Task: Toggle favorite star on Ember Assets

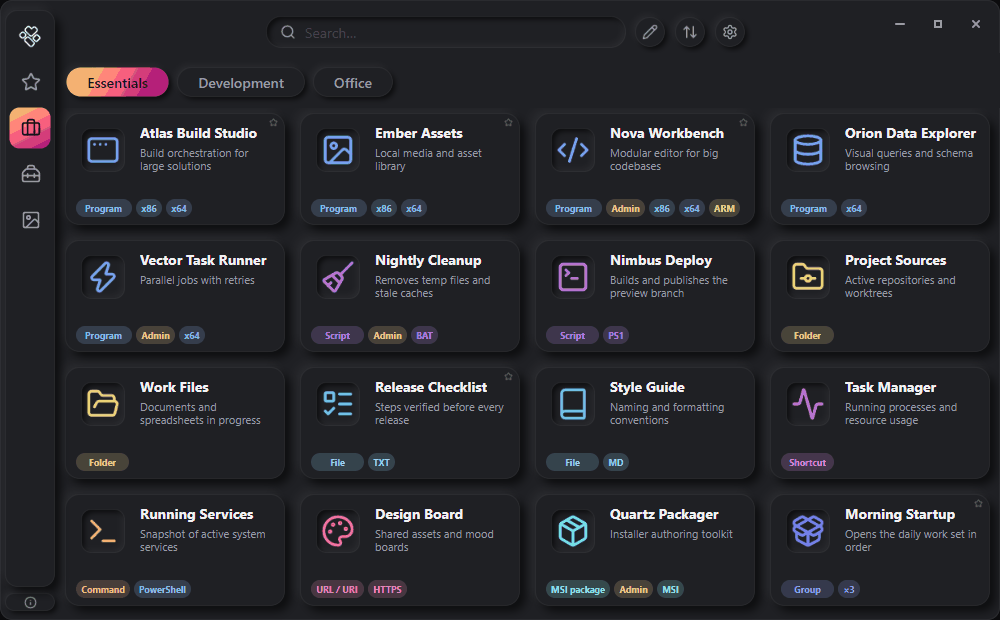Action: (x=508, y=122)
